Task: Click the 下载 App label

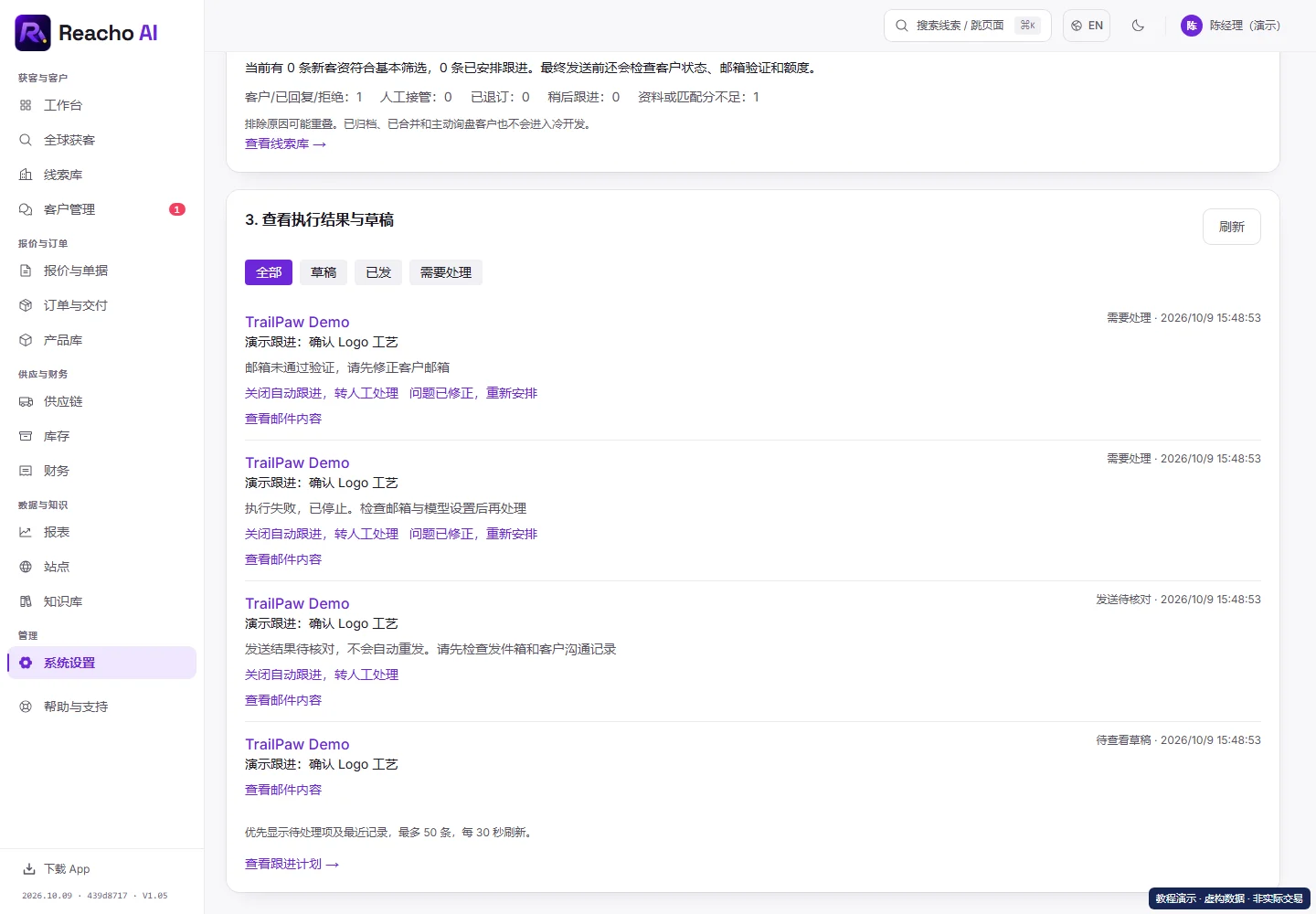Action: click(67, 869)
